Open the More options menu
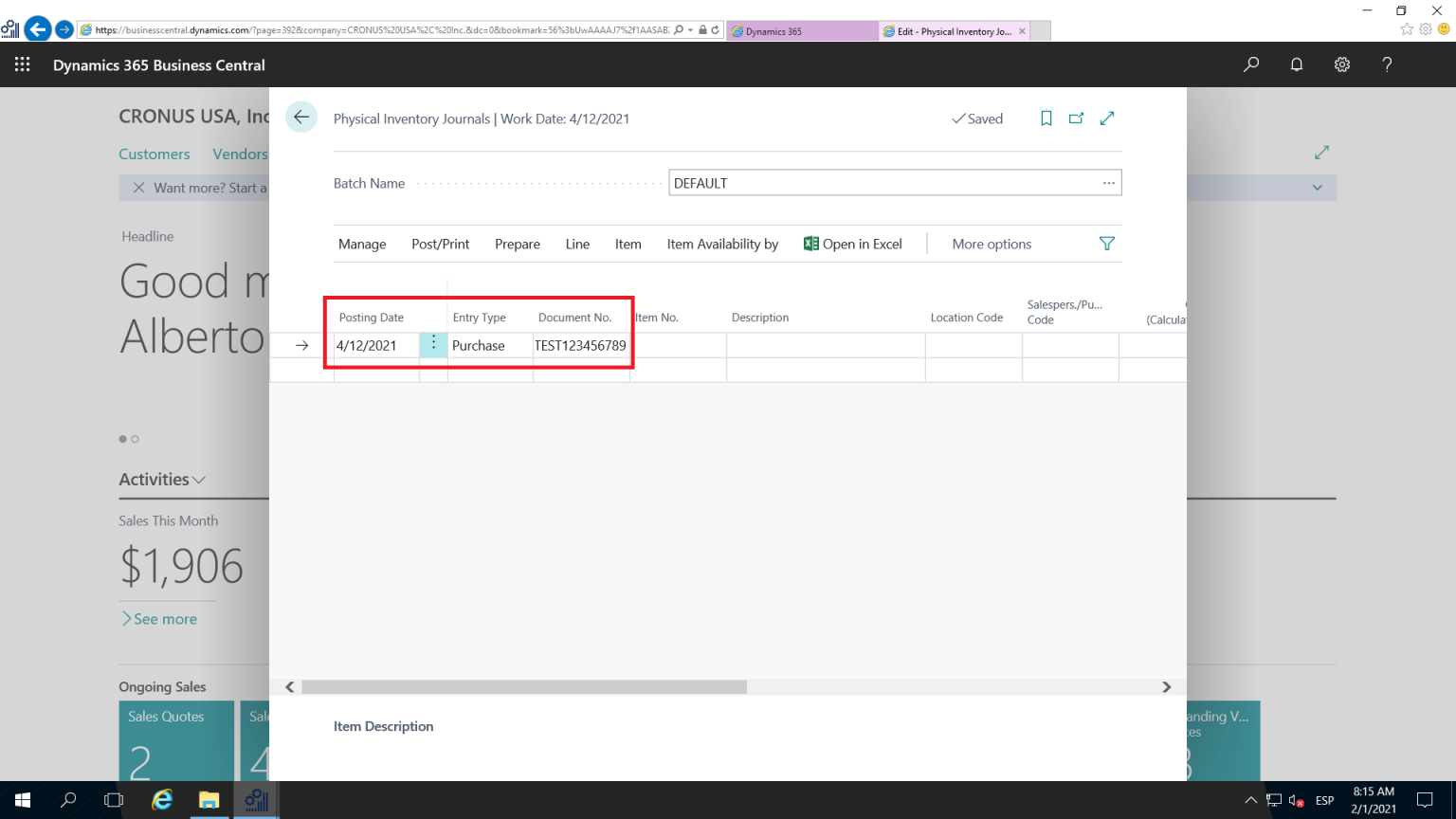Screen dimensions: 1456x819 (x=991, y=244)
